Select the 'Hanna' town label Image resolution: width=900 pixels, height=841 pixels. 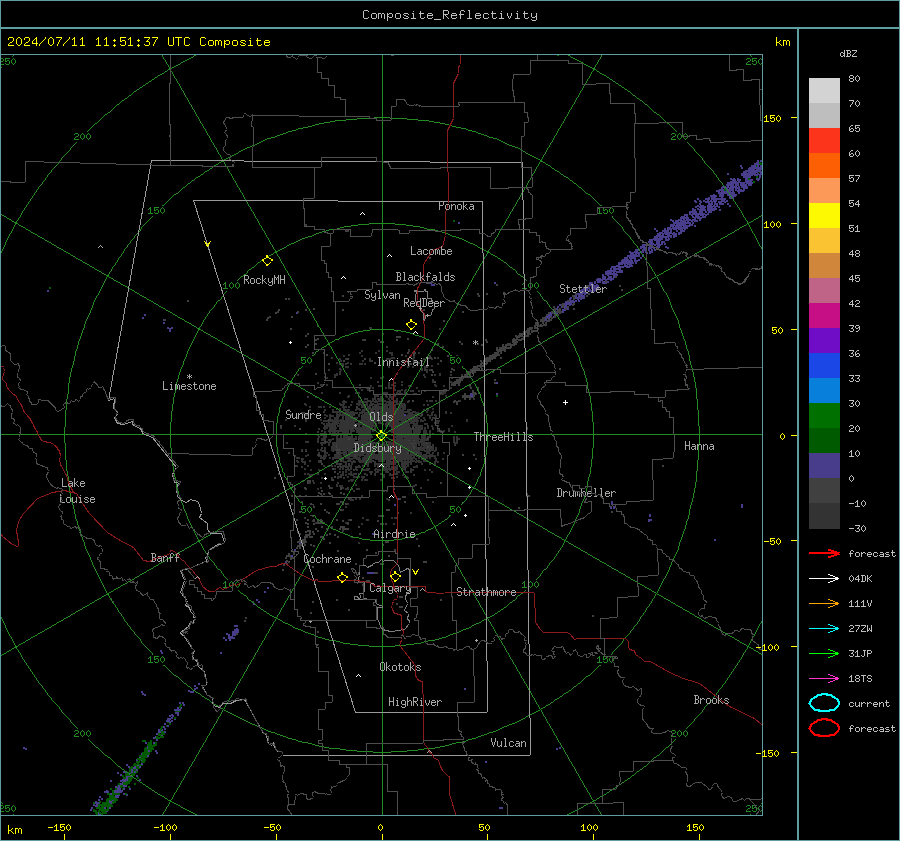[699, 446]
